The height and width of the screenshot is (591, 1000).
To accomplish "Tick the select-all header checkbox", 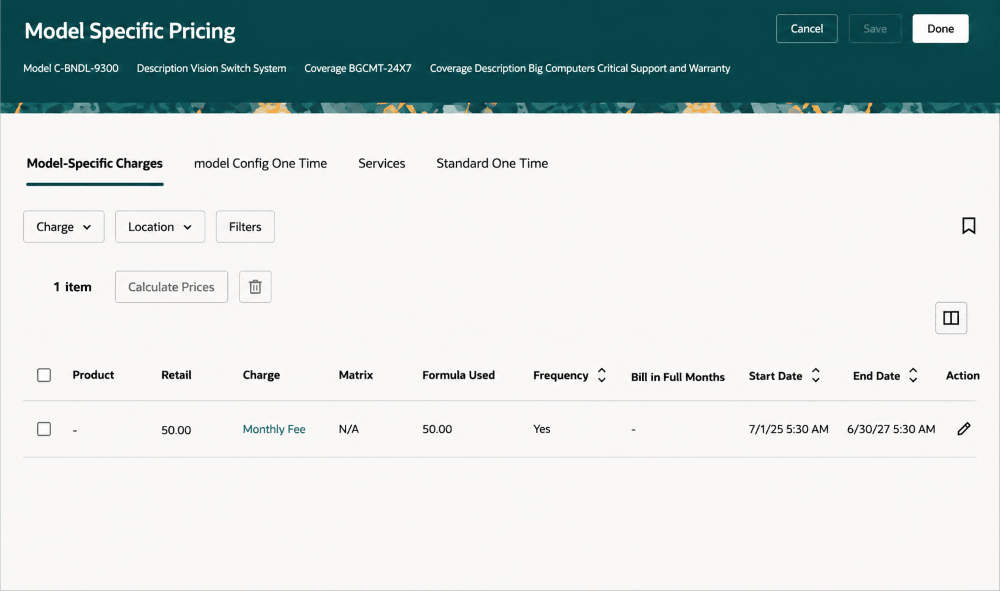I will click(44, 375).
